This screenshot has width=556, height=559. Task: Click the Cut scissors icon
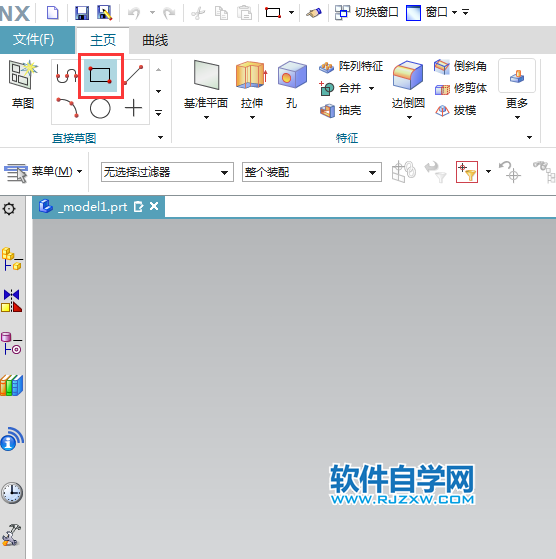(198, 13)
